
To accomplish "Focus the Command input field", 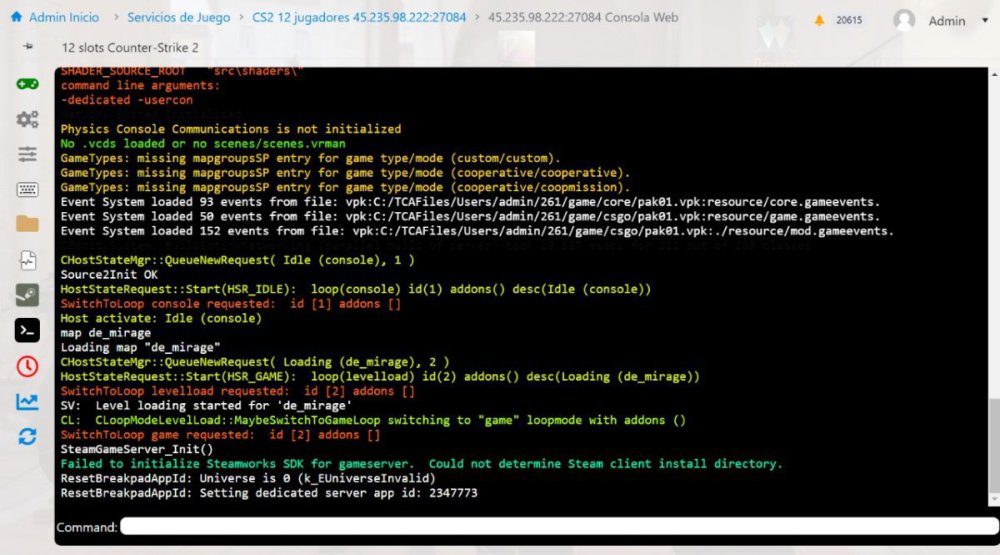I will point(558,526).
